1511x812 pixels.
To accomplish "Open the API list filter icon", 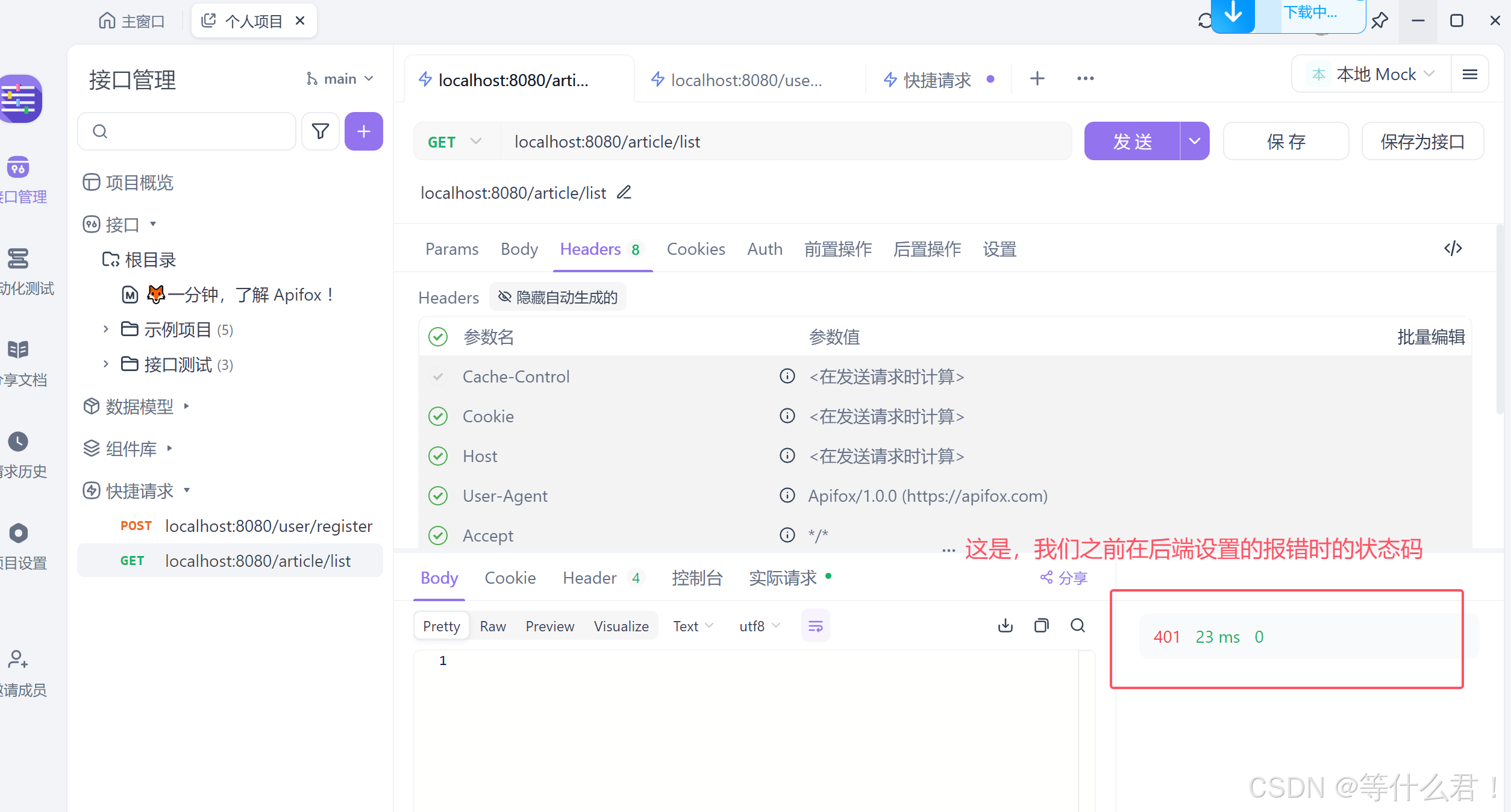I will [320, 131].
